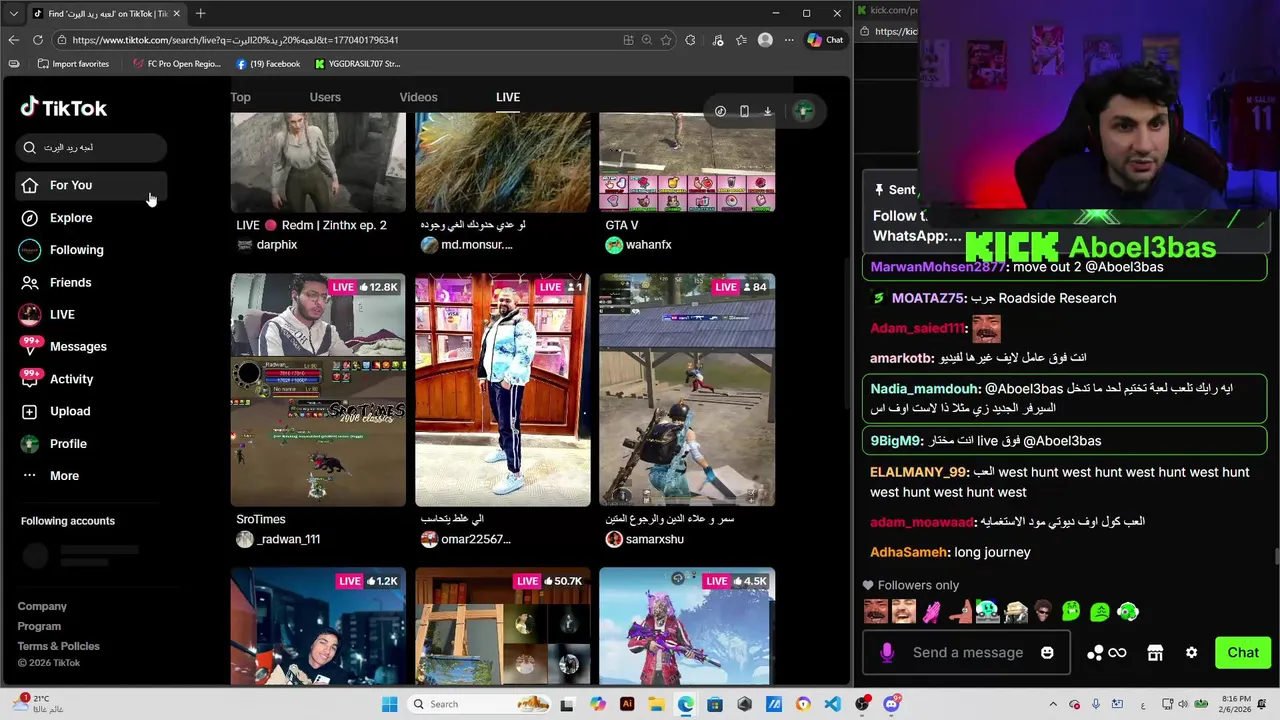Open the Edge profile avatar menu
Viewport: 1280px width, 720px height.
(x=765, y=40)
